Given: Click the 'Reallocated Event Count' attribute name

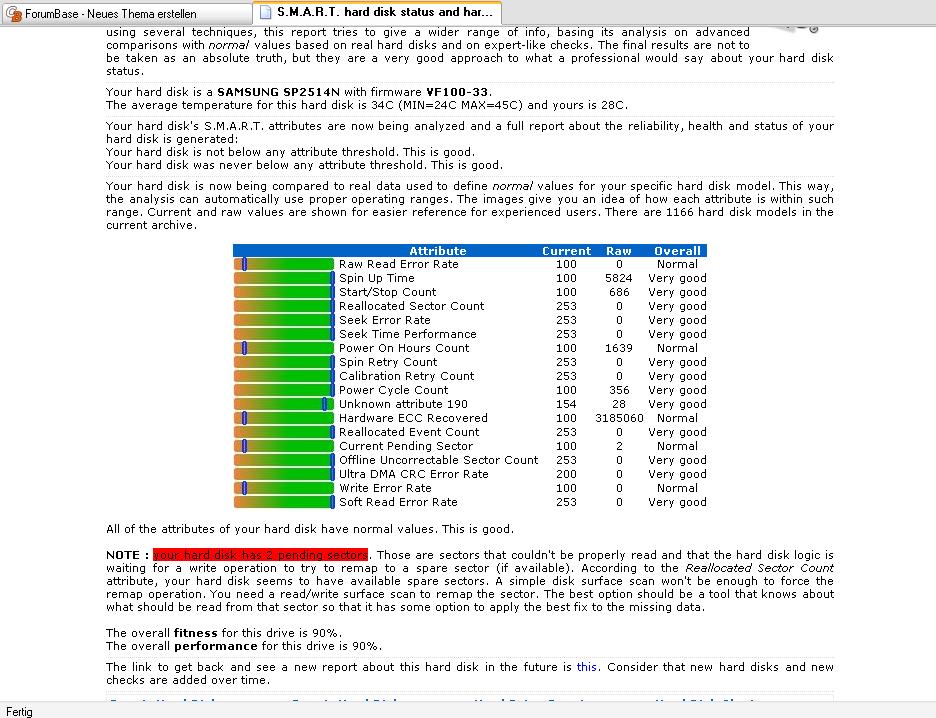Looking at the screenshot, I should (409, 432).
